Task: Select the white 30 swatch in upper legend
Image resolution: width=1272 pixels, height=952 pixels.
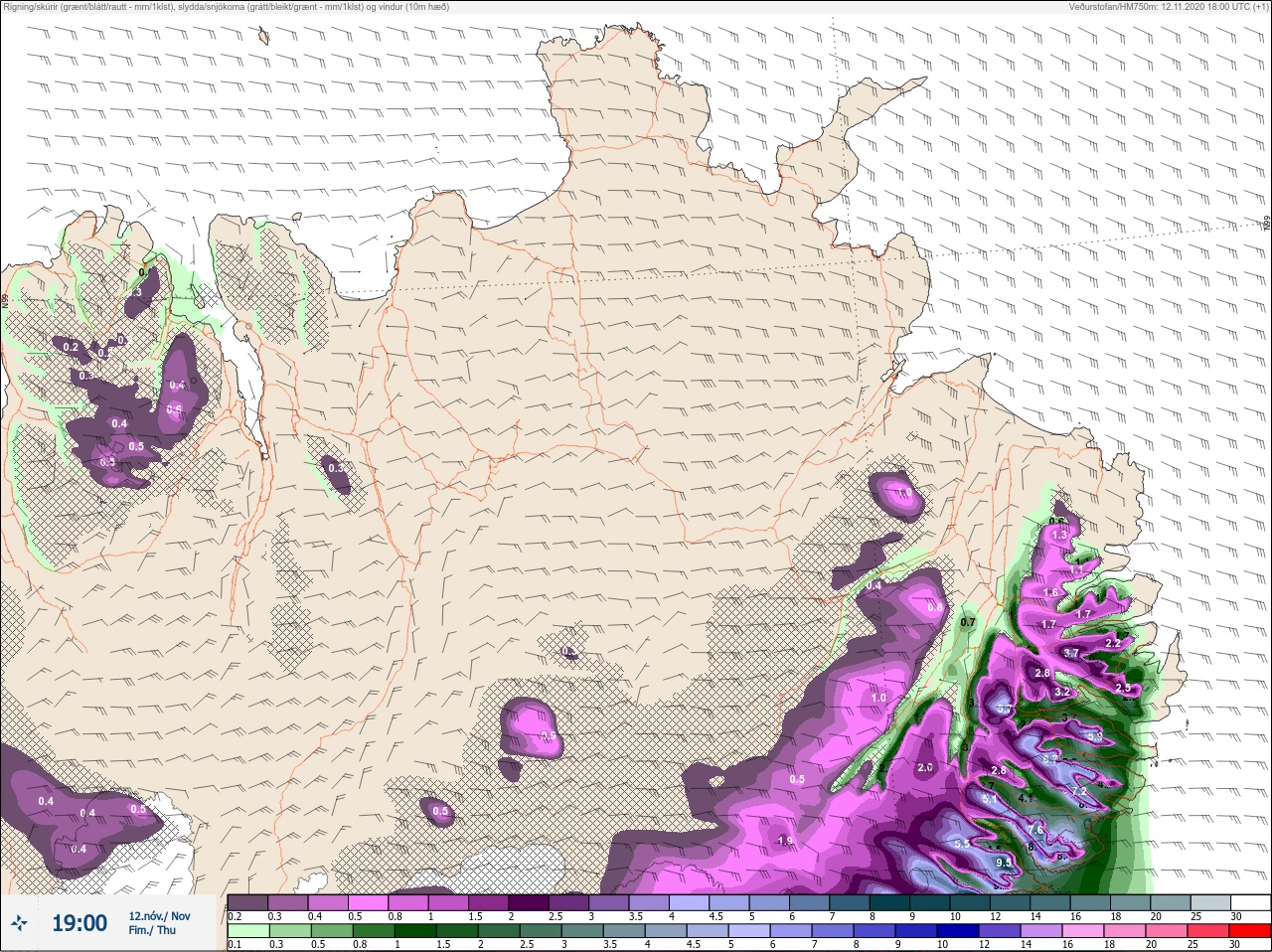Action: coord(1250,901)
